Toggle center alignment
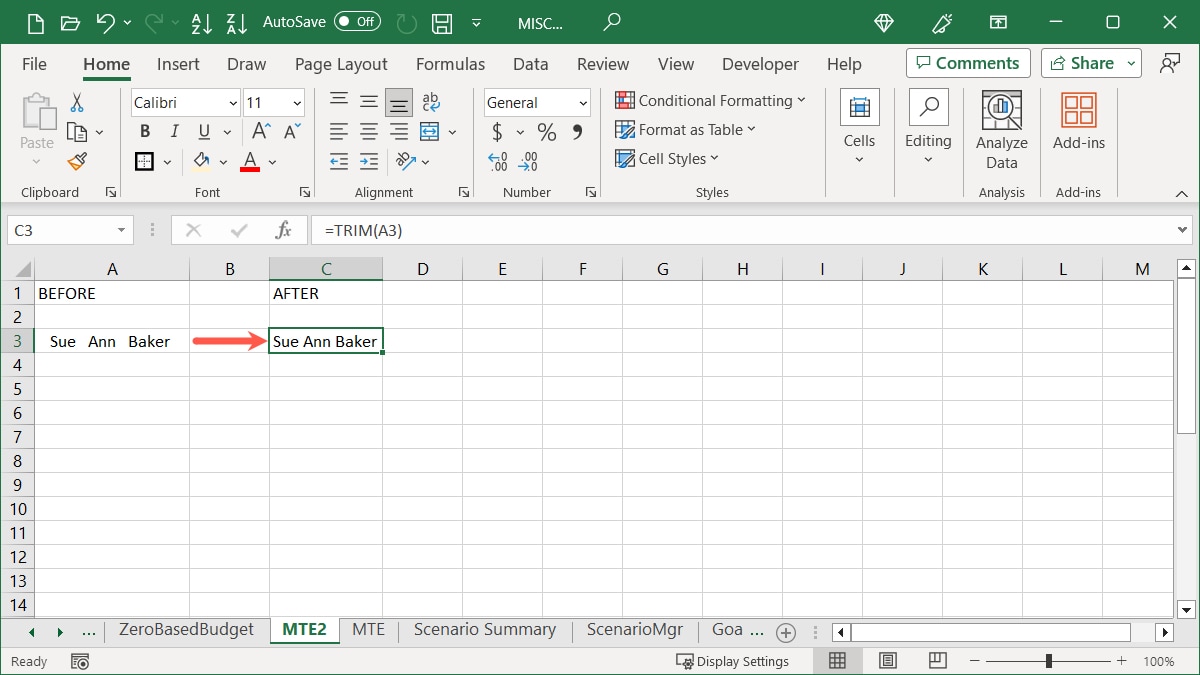 pyautogui.click(x=368, y=131)
